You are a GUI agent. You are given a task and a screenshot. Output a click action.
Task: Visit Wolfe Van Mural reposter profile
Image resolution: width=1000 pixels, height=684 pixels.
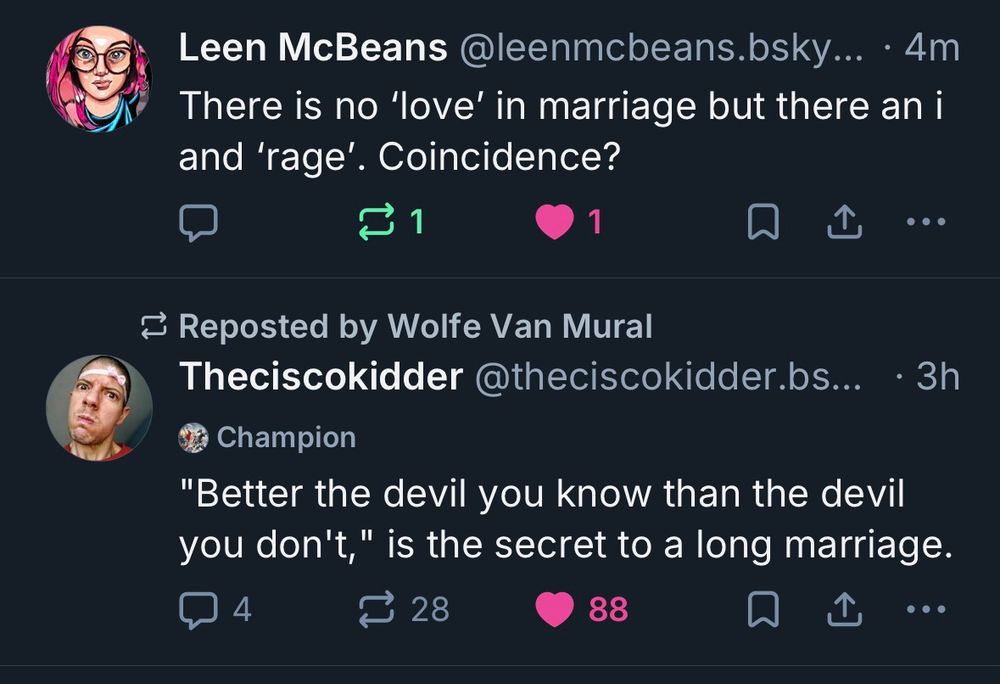coord(519,325)
